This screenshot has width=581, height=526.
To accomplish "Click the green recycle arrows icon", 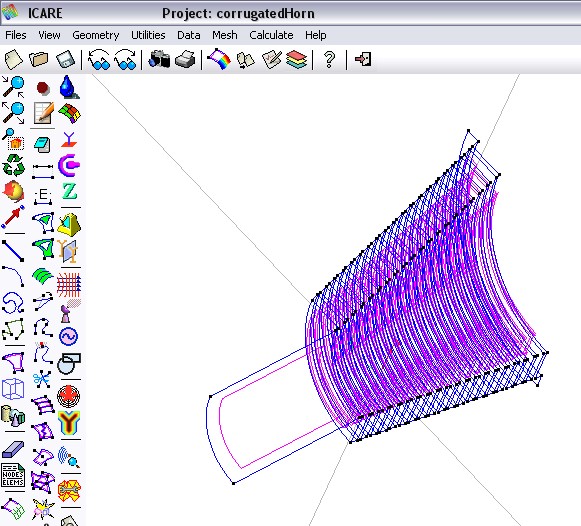I will click(13, 165).
